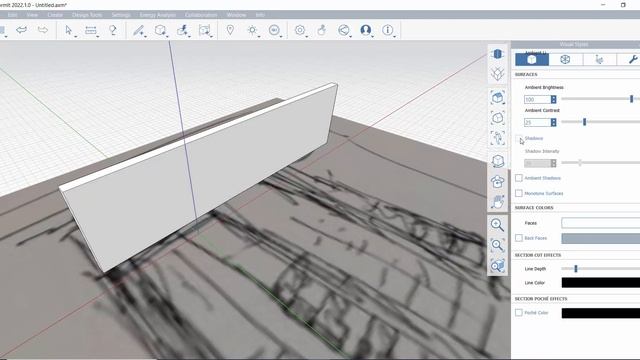Open dropdown arrow beside the Select tool
The width and height of the screenshot is (640, 360).
(x=76, y=37)
